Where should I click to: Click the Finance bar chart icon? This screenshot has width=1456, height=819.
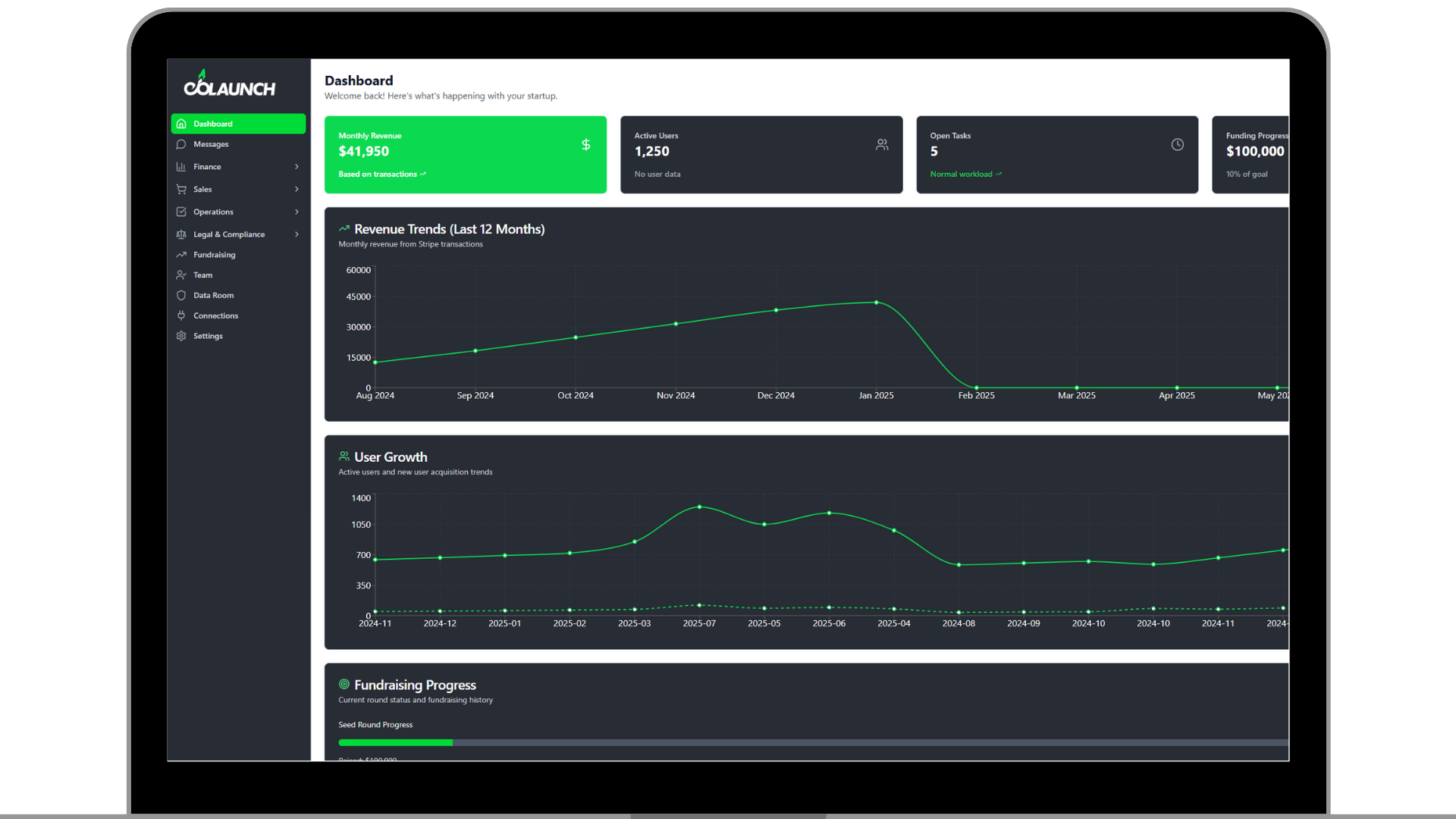pos(181,167)
